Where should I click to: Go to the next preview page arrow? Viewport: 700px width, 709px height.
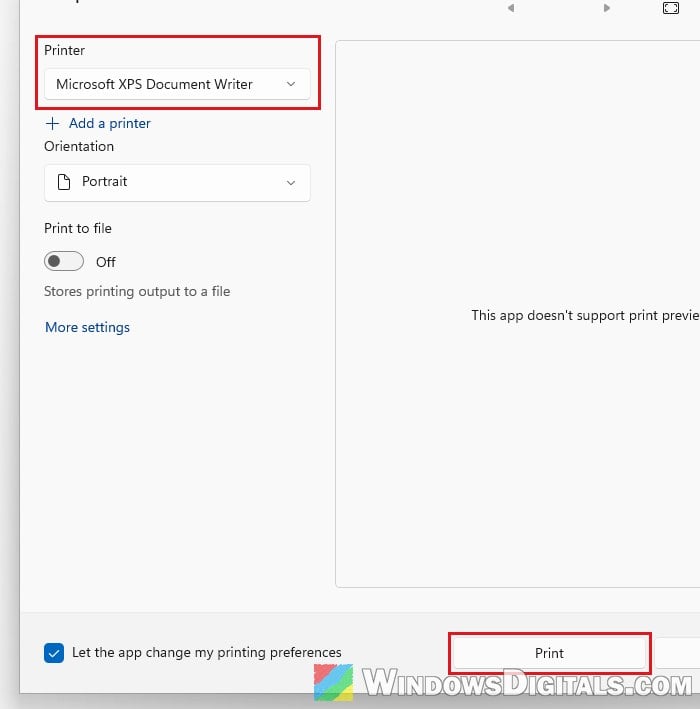click(x=606, y=8)
